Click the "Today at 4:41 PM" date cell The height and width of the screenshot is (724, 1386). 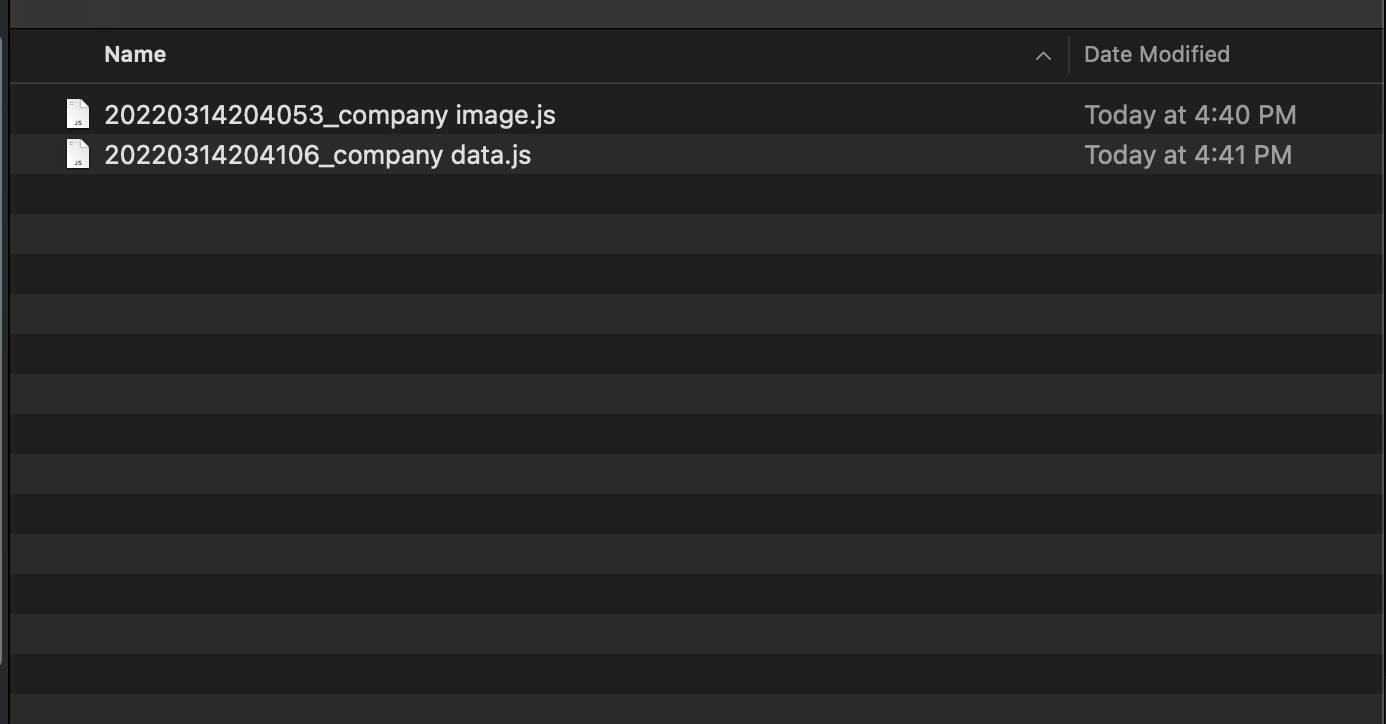point(1188,155)
